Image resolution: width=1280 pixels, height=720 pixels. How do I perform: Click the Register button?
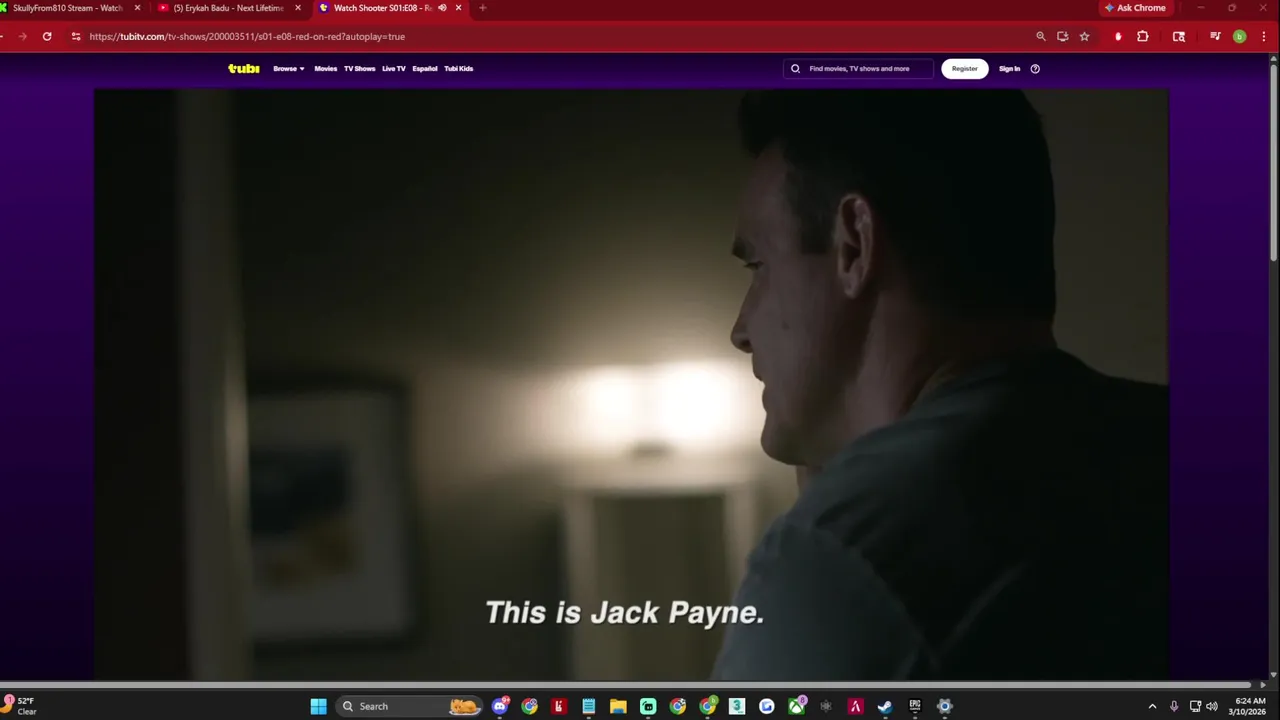pyautogui.click(x=965, y=69)
